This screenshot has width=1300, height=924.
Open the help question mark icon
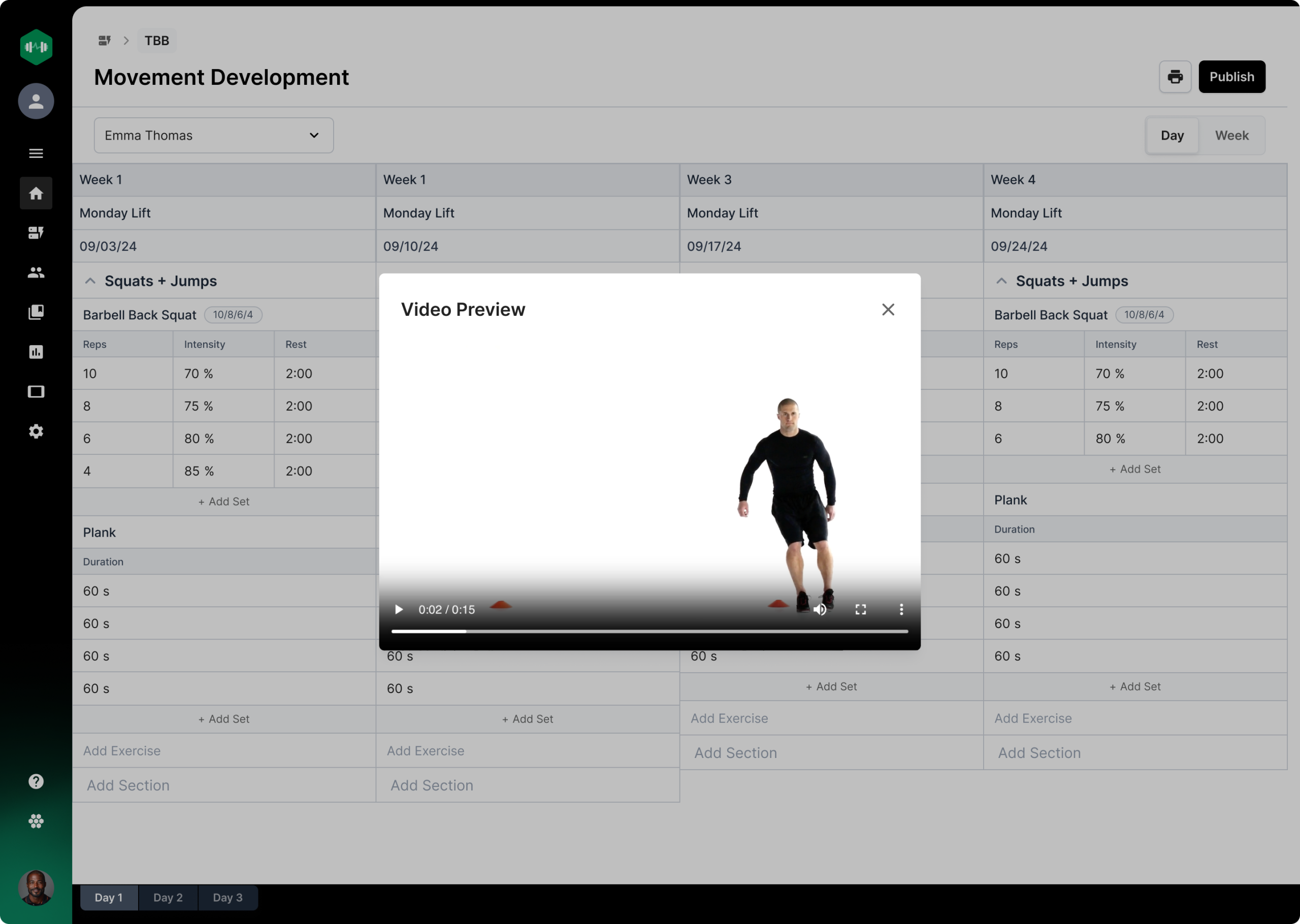(36, 781)
